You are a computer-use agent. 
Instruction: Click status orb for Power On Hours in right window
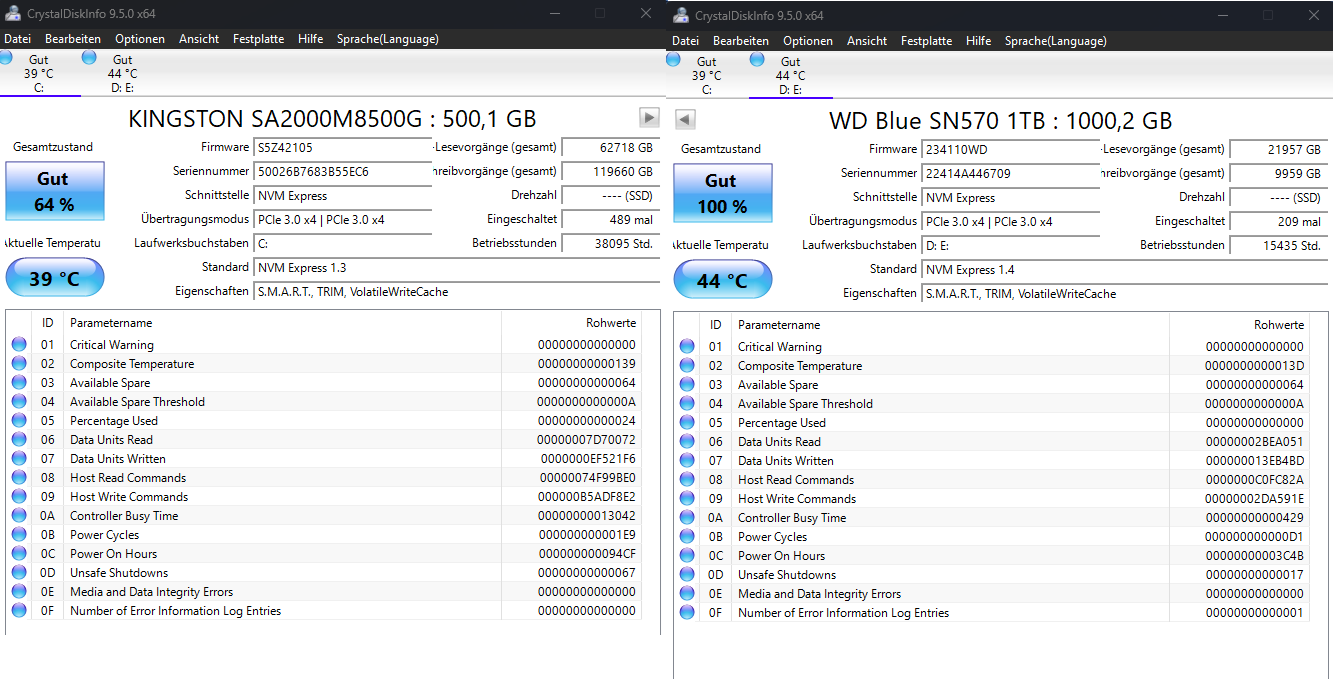687,556
